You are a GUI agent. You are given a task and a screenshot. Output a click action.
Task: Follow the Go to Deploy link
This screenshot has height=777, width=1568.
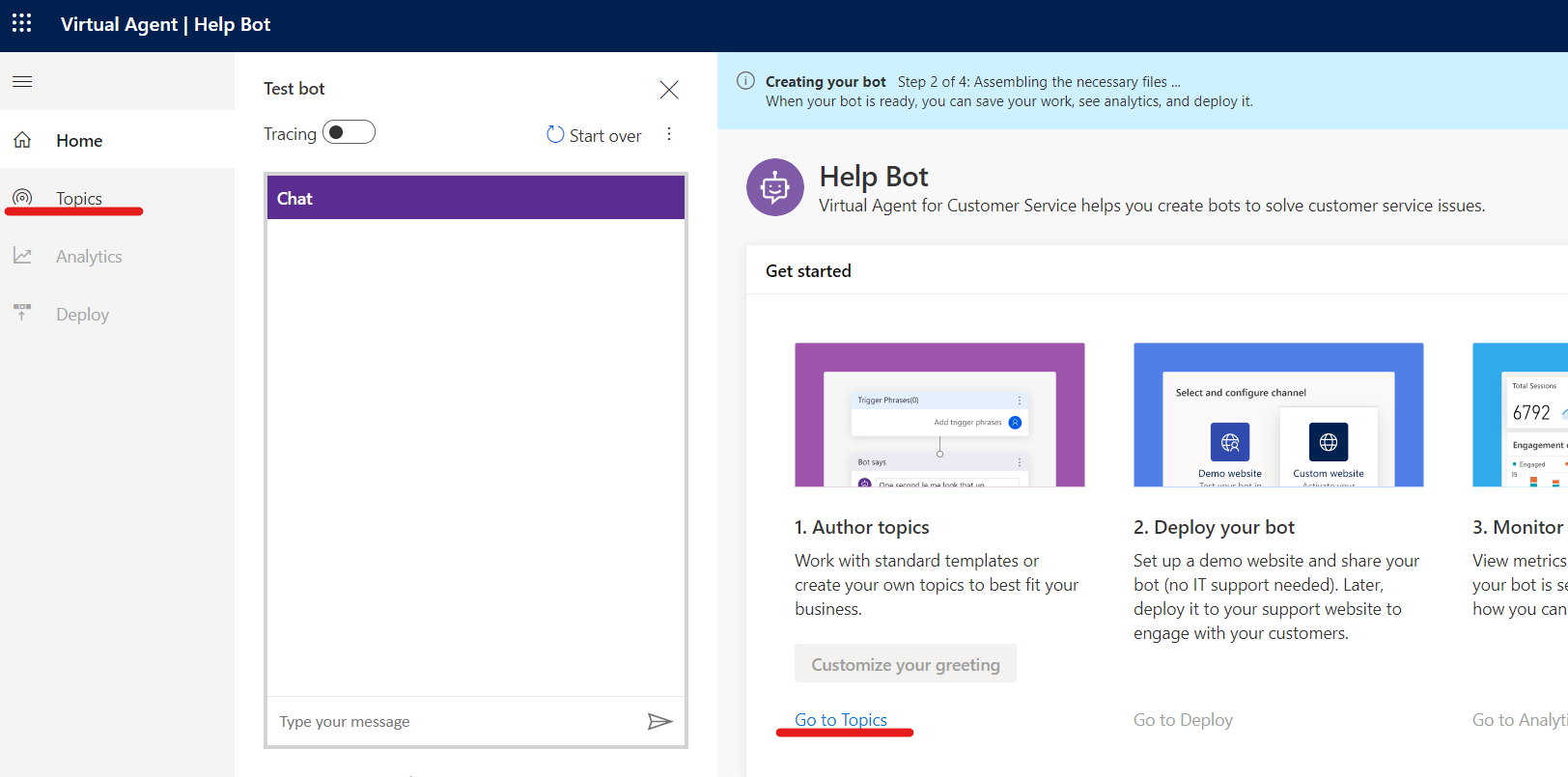pos(1183,719)
